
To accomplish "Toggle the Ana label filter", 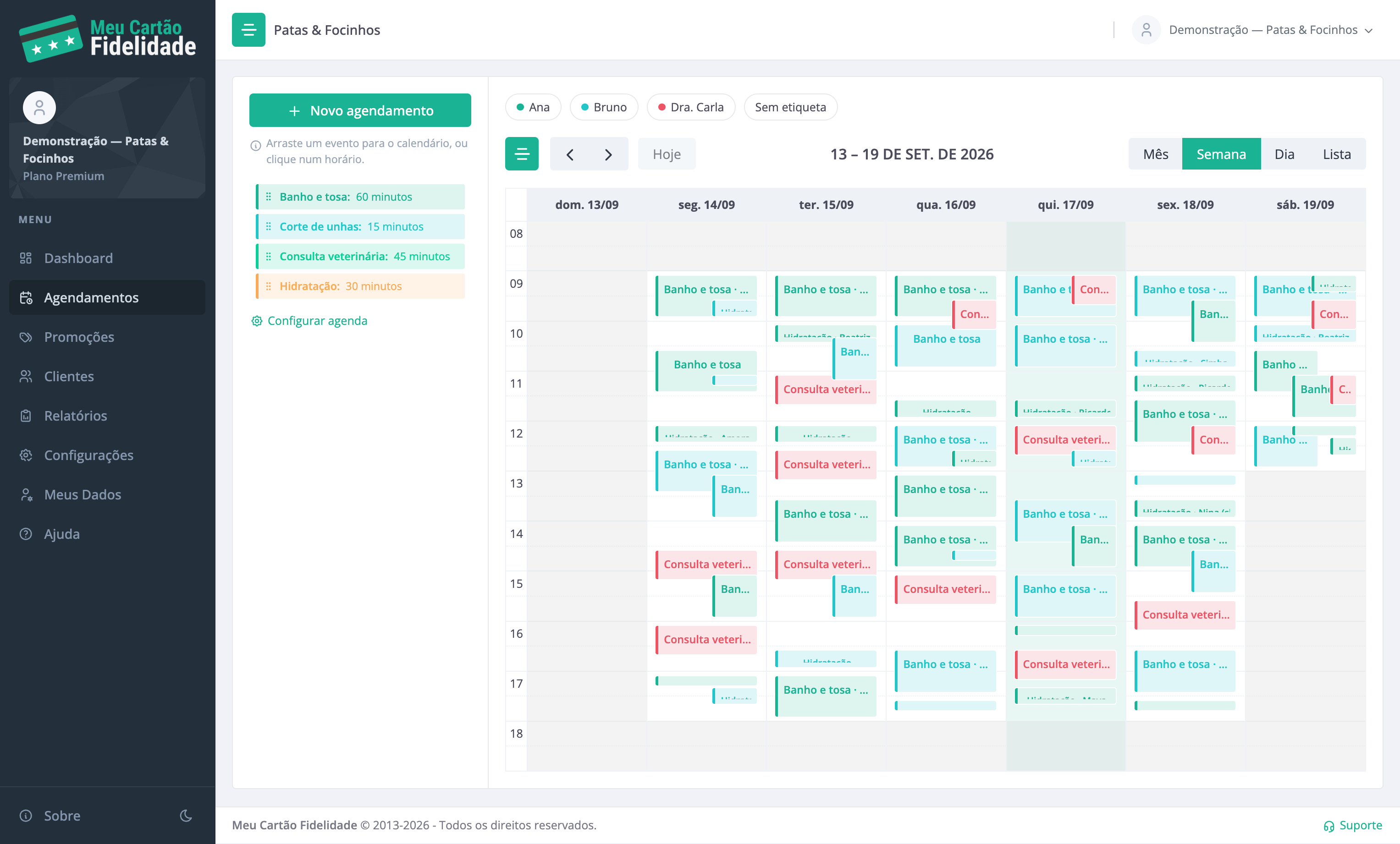I will coord(533,107).
